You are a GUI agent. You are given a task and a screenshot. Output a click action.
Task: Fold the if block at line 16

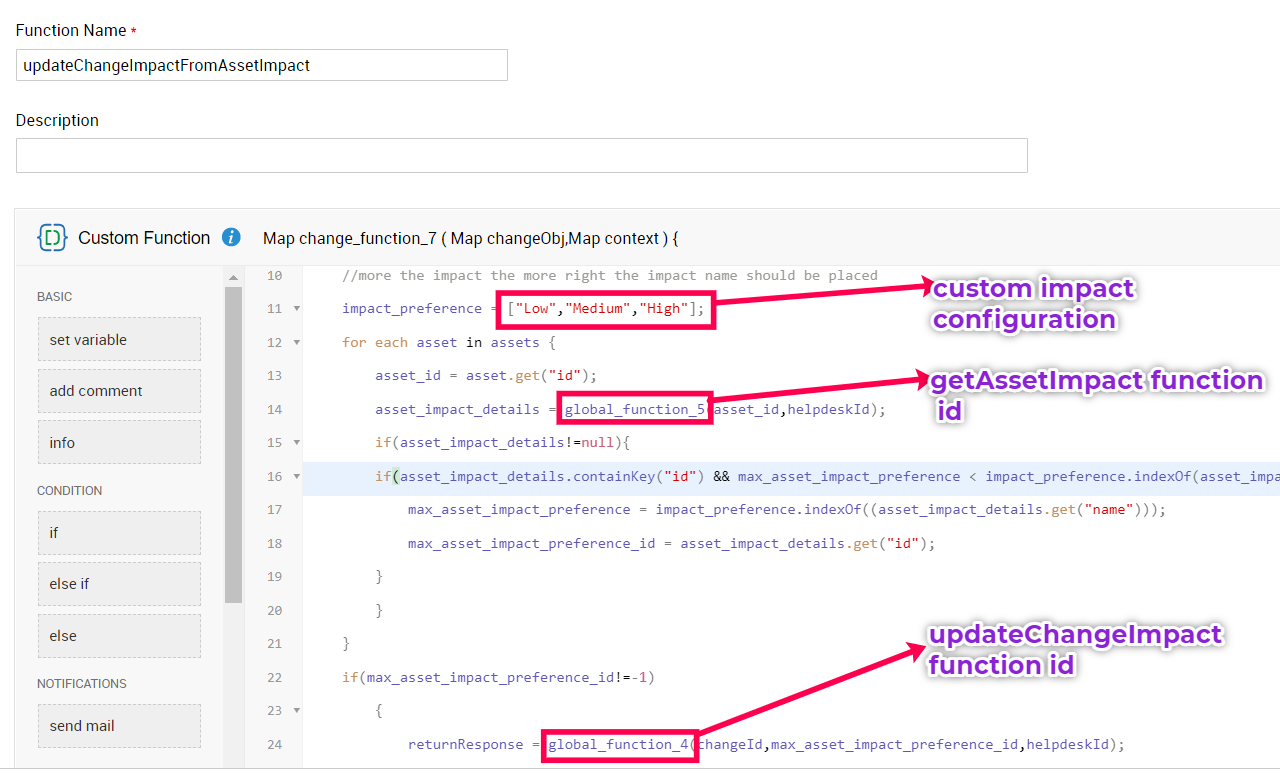297,476
